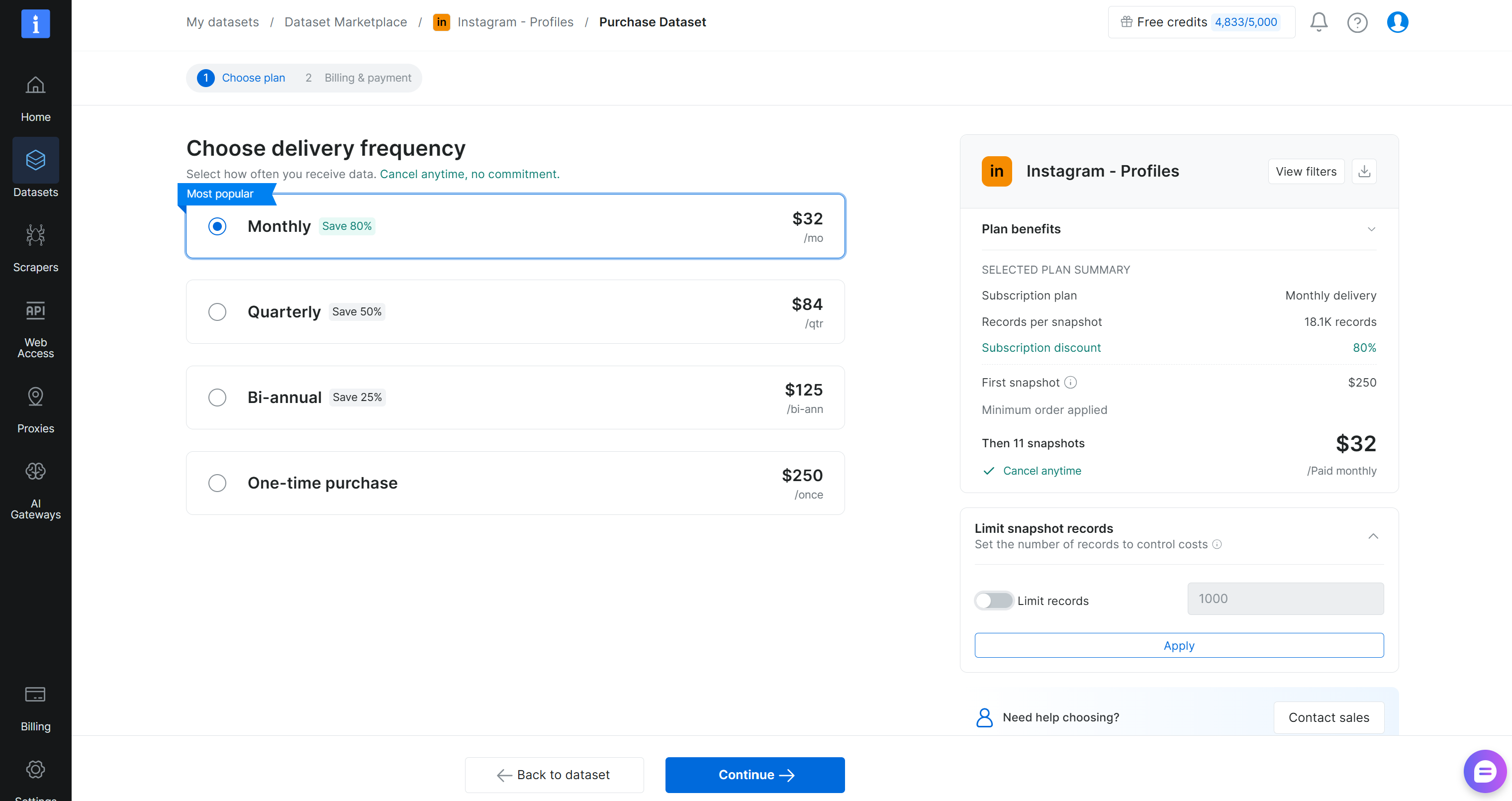This screenshot has width=1512, height=801.
Task: Apply the record limit
Action: [x=1179, y=645]
